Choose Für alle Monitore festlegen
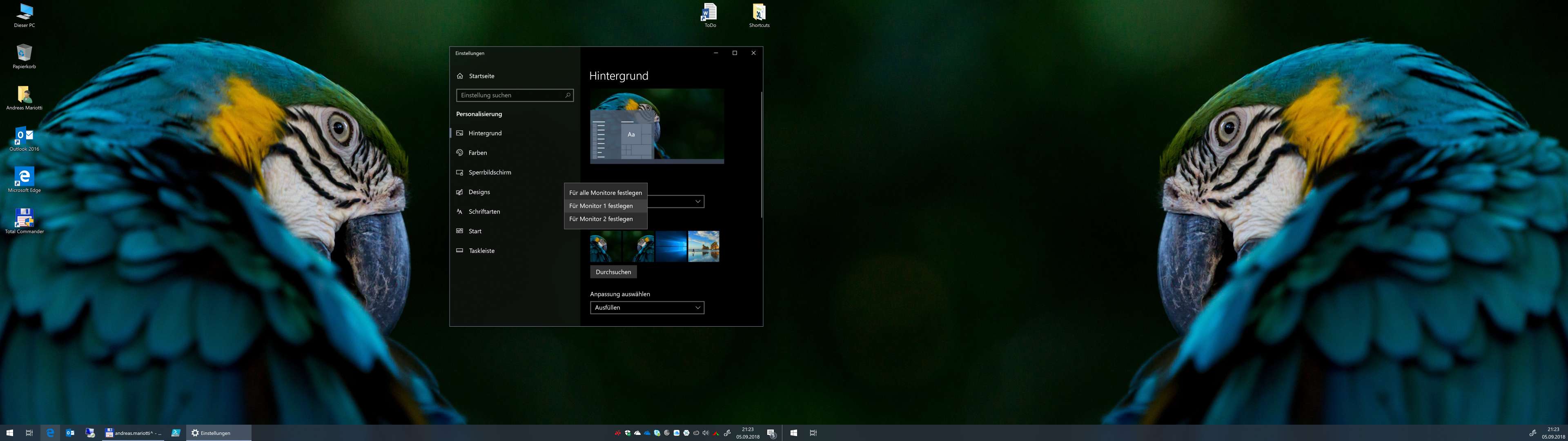 [605, 192]
